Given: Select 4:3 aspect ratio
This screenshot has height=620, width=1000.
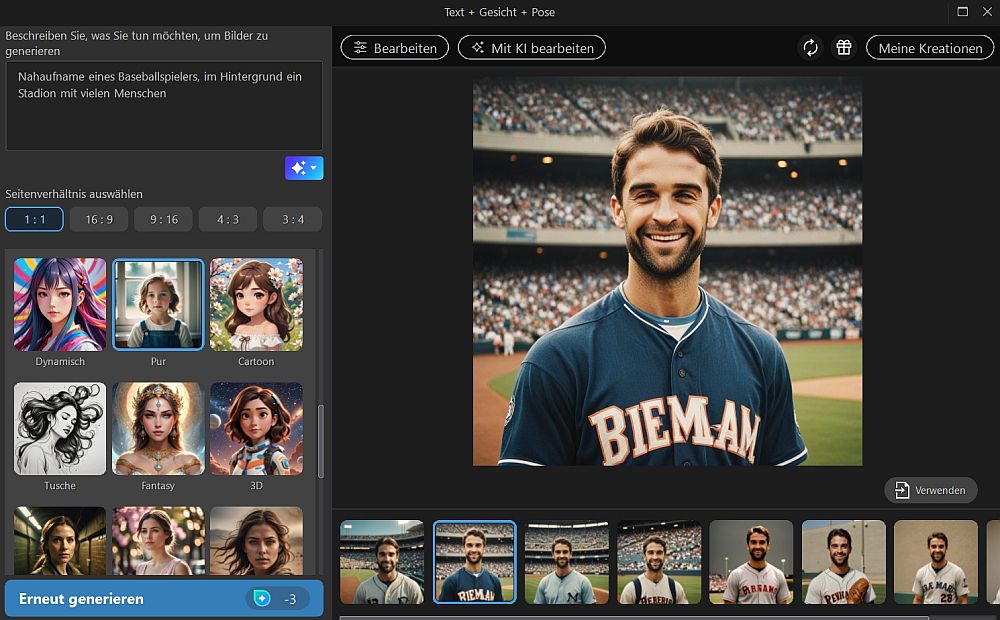Looking at the screenshot, I should tap(228, 219).
